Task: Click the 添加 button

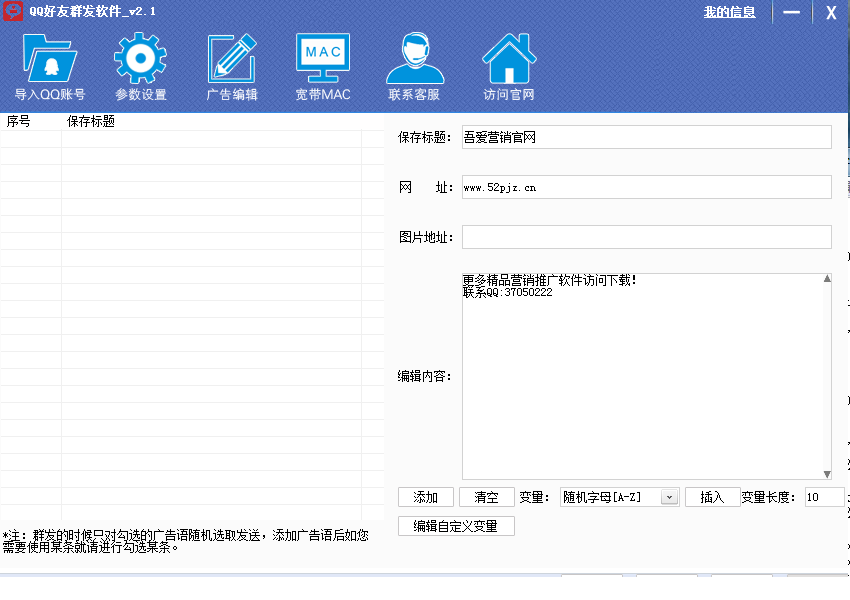Action: tap(426, 497)
